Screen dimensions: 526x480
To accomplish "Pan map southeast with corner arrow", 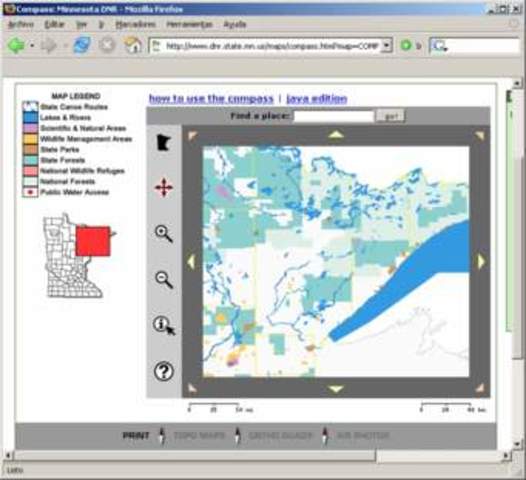I will (480, 388).
